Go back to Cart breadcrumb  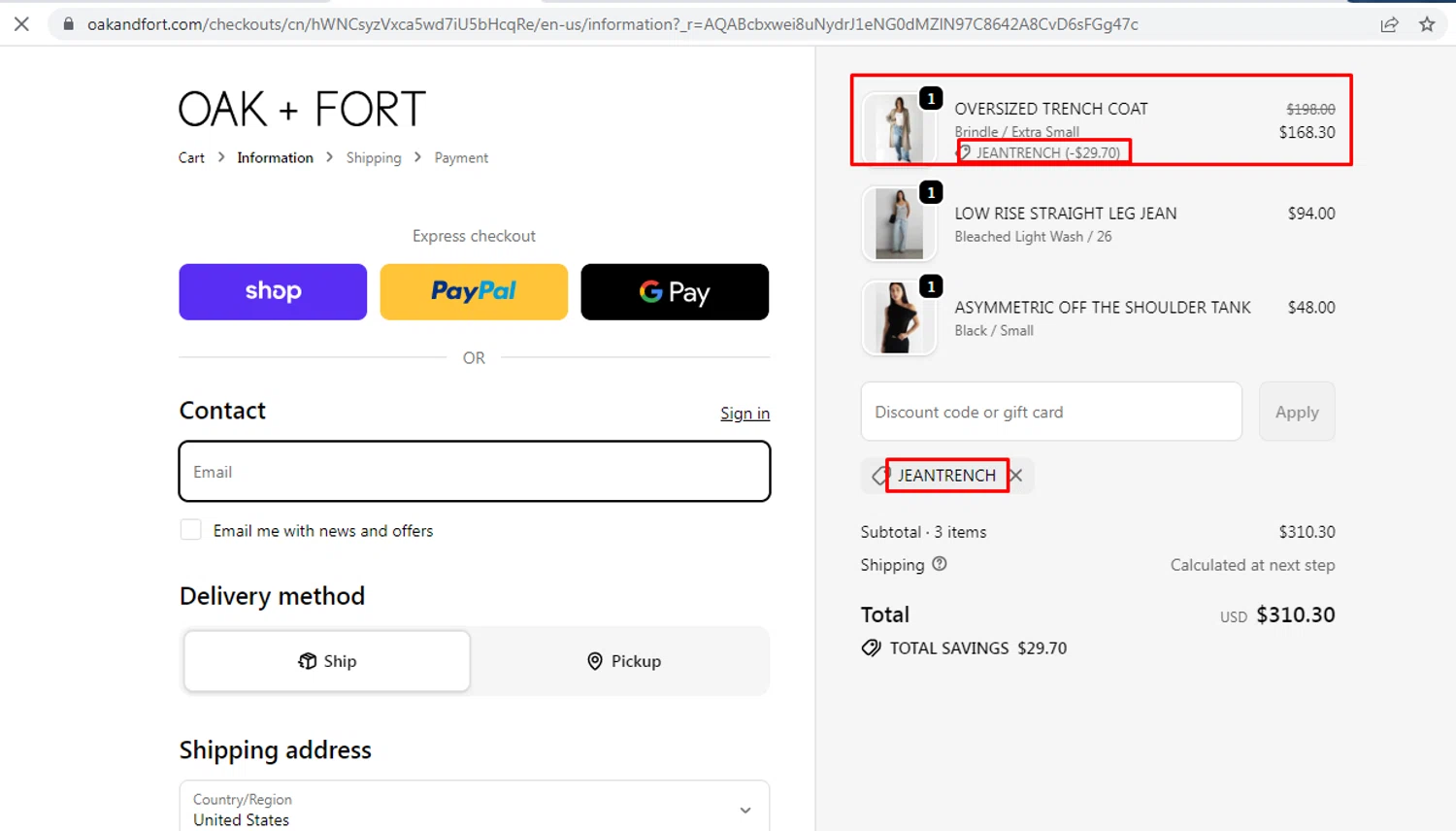[x=191, y=157]
